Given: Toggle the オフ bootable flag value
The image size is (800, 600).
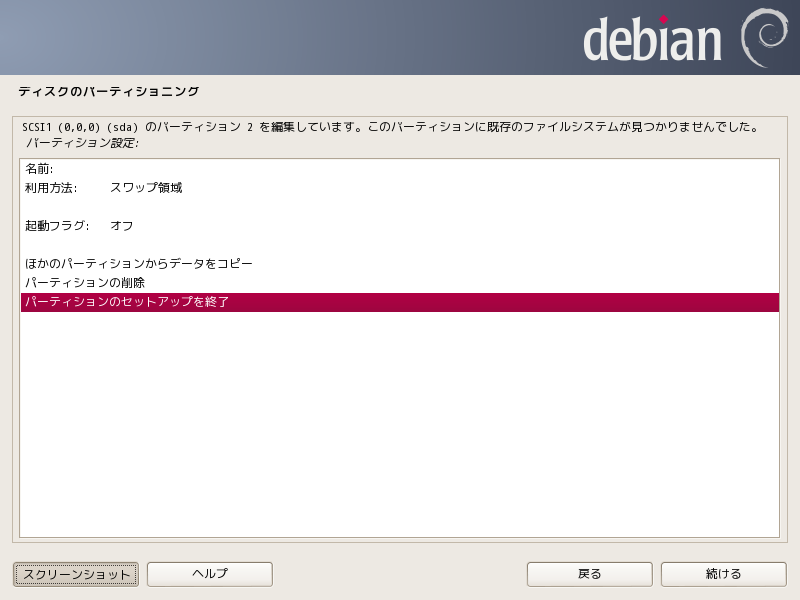Looking at the screenshot, I should tap(122, 226).
